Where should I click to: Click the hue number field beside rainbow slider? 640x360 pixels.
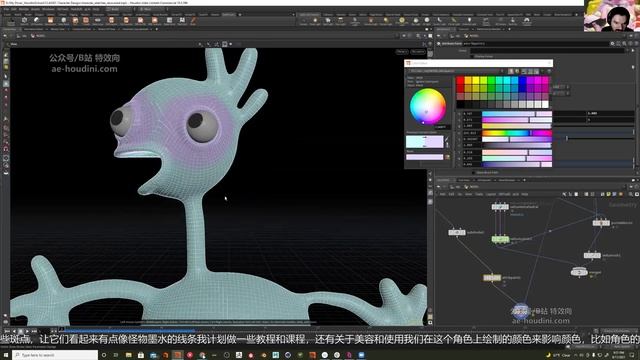[471, 133]
